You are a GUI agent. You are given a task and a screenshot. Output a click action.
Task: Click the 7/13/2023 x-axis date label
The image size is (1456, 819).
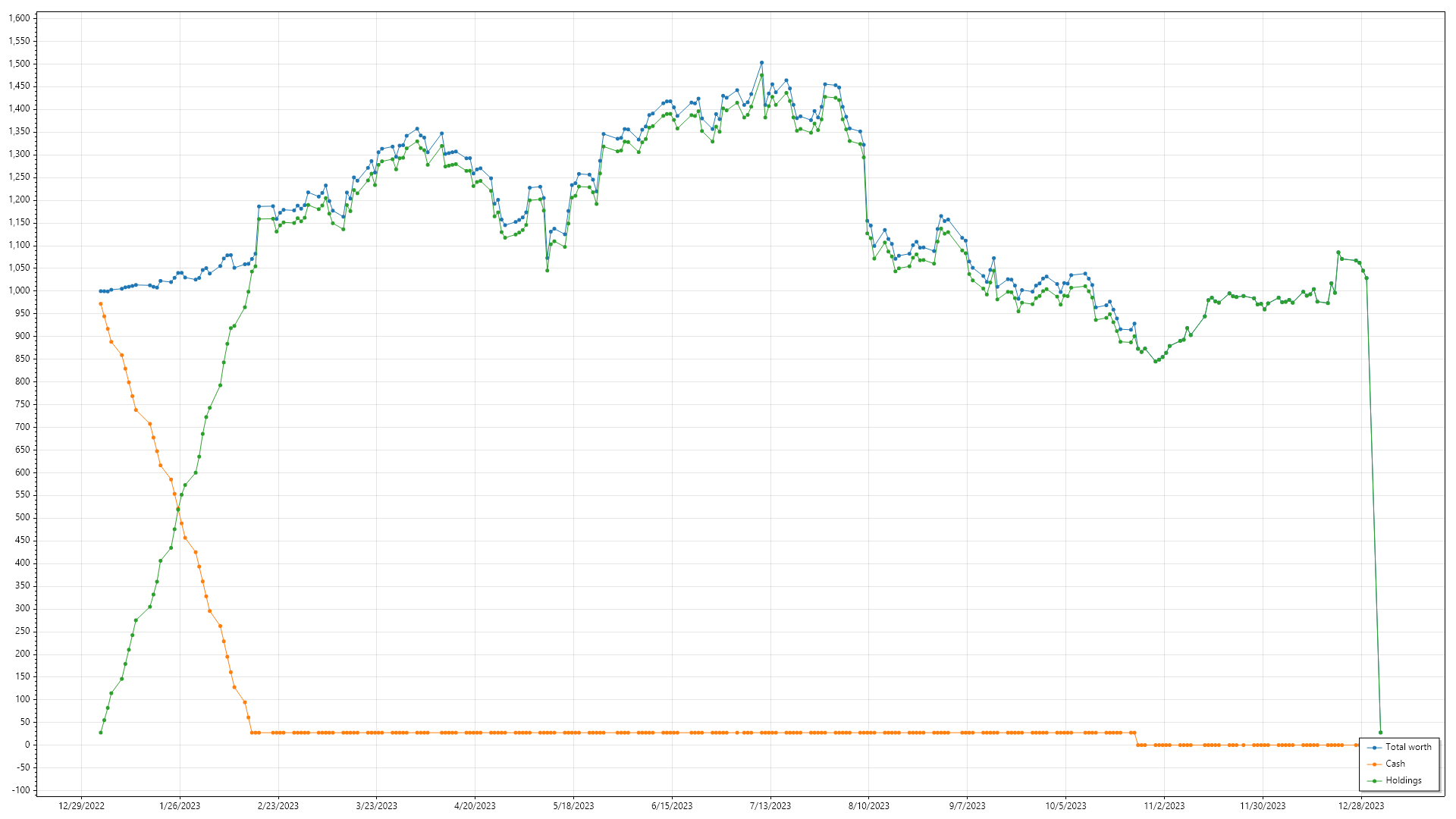(770, 806)
